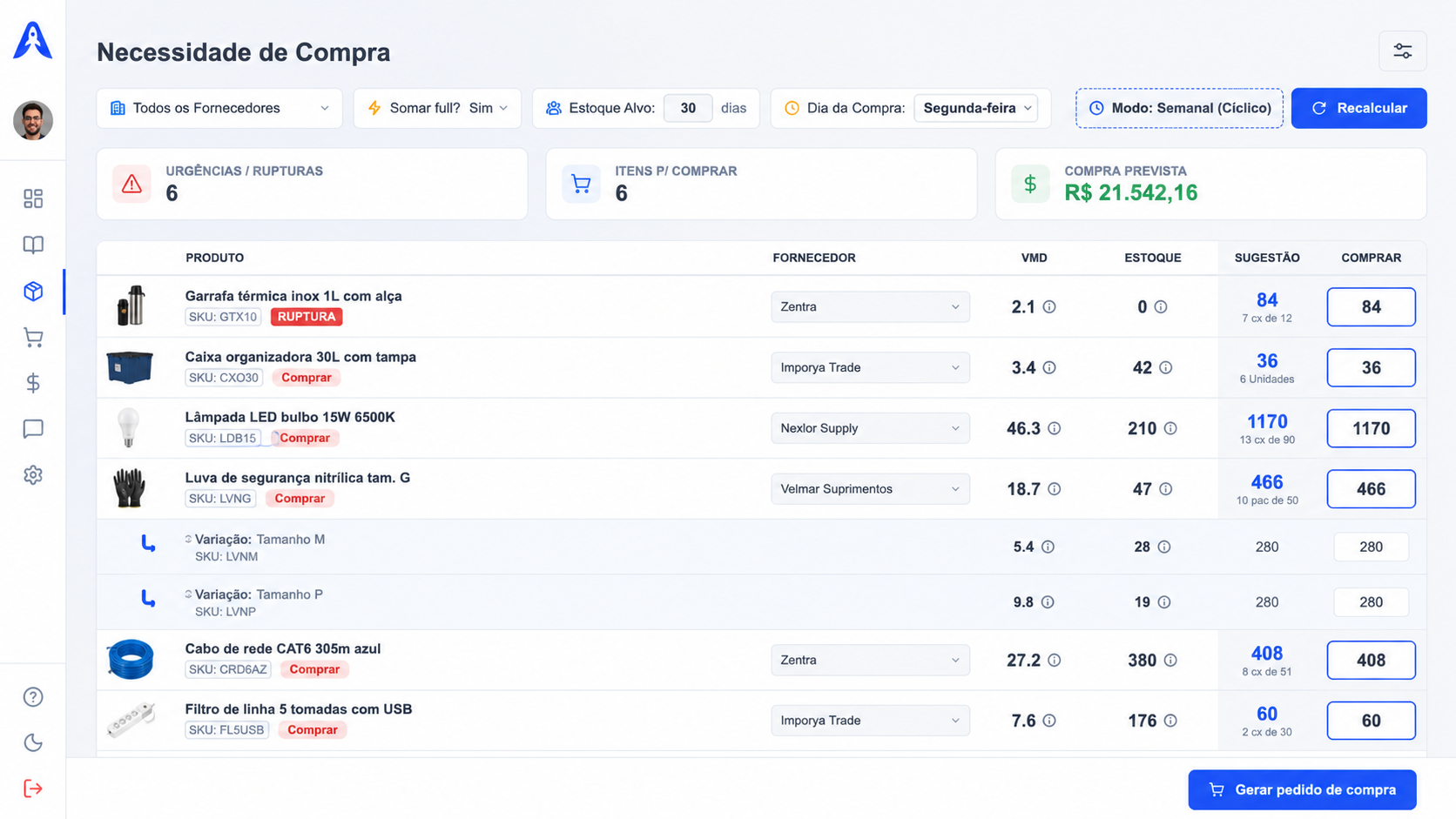Screen dimensions: 1456x819
Task: Click Gerar pedido de compra button
Action: point(1302,790)
